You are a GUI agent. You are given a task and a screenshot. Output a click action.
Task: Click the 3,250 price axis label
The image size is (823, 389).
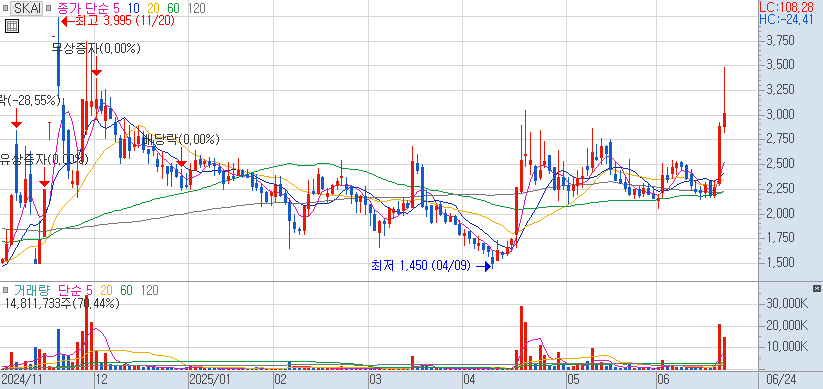[780, 90]
